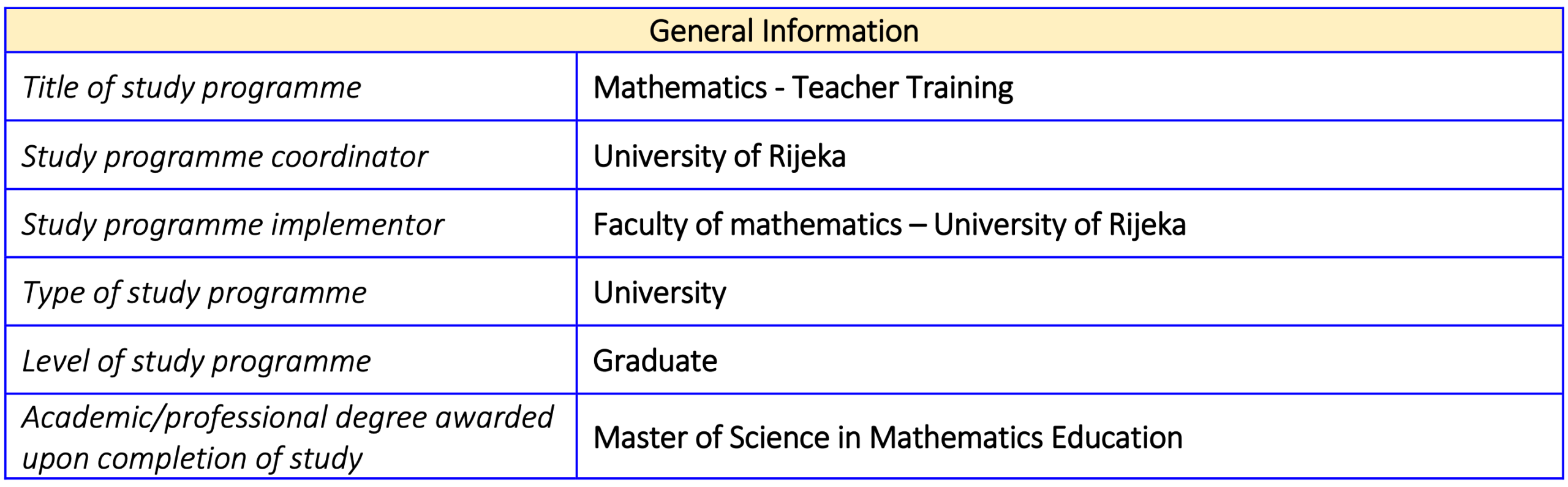Click the General Information table header

click(783, 31)
